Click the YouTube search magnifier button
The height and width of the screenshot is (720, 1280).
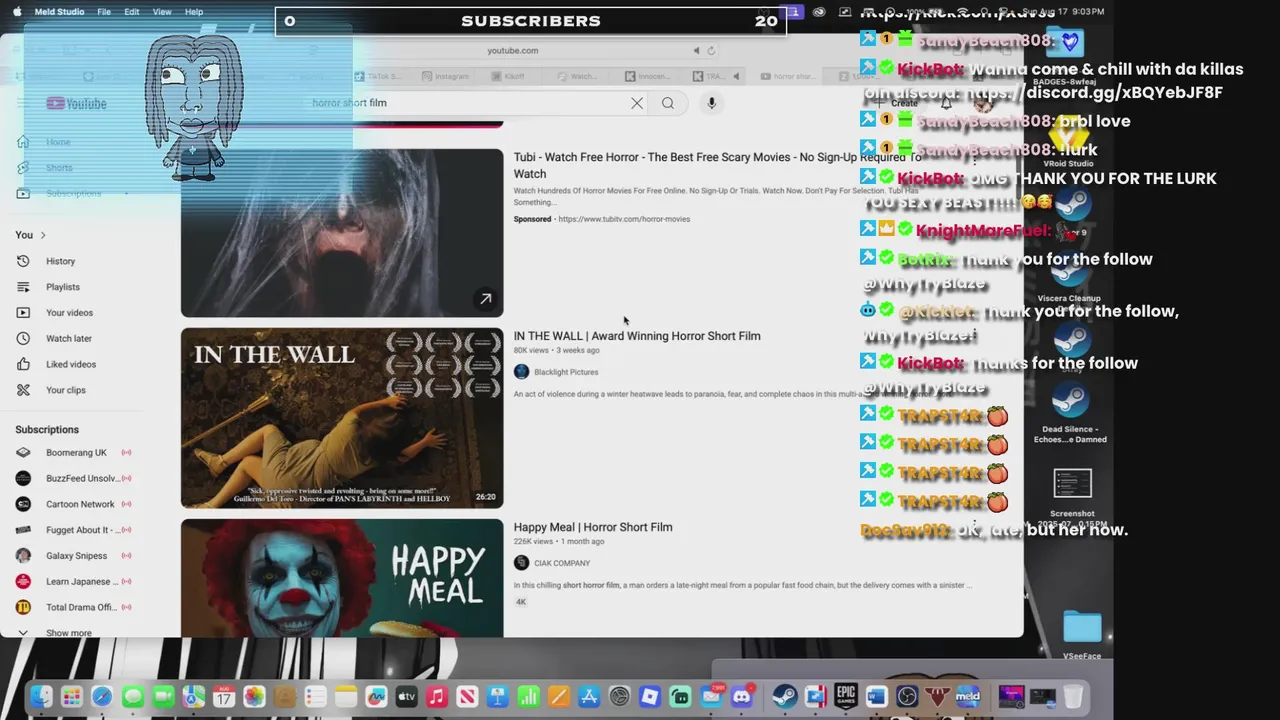[x=668, y=103]
